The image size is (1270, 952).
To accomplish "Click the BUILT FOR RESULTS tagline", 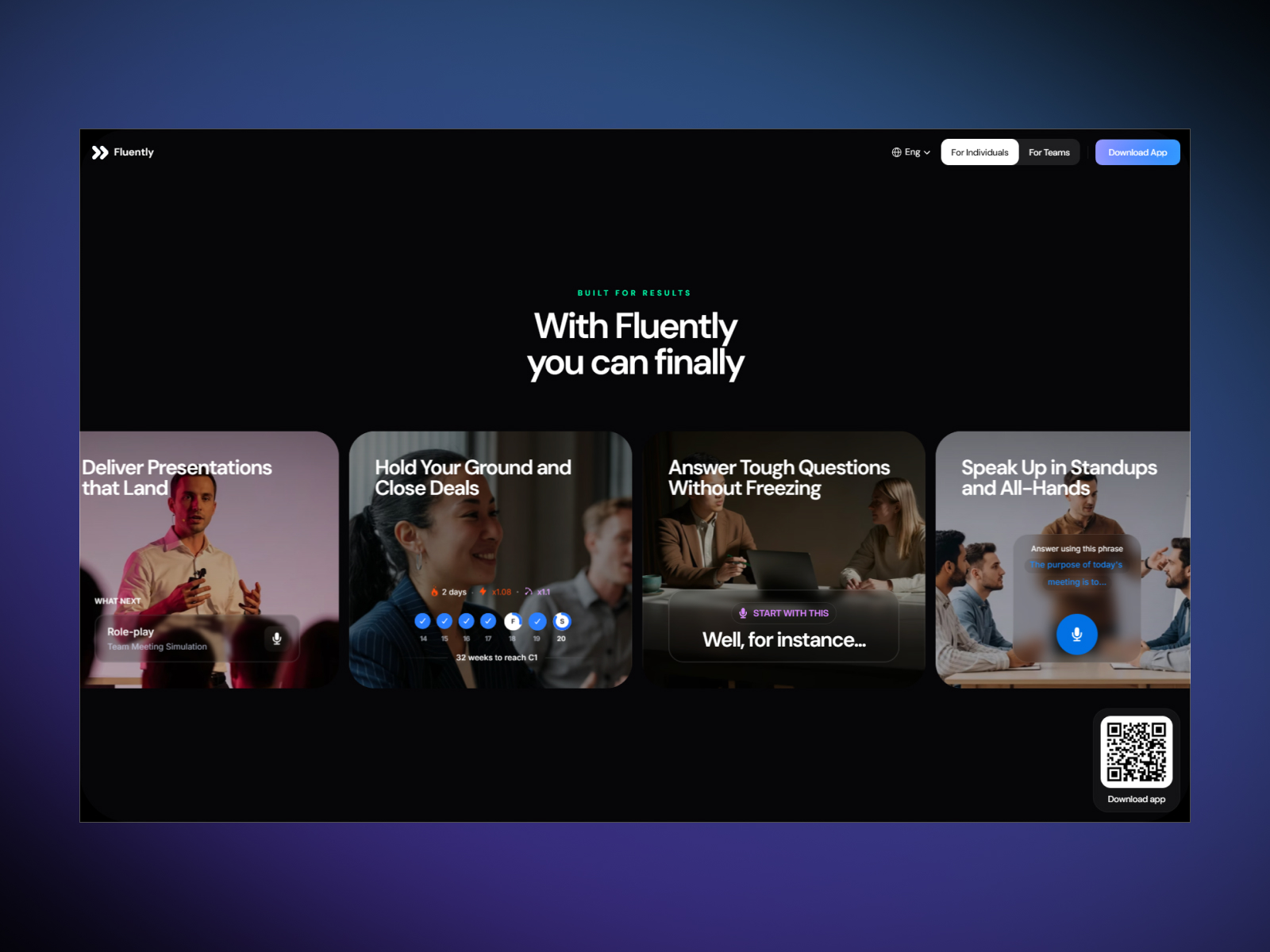I will tap(634, 294).
